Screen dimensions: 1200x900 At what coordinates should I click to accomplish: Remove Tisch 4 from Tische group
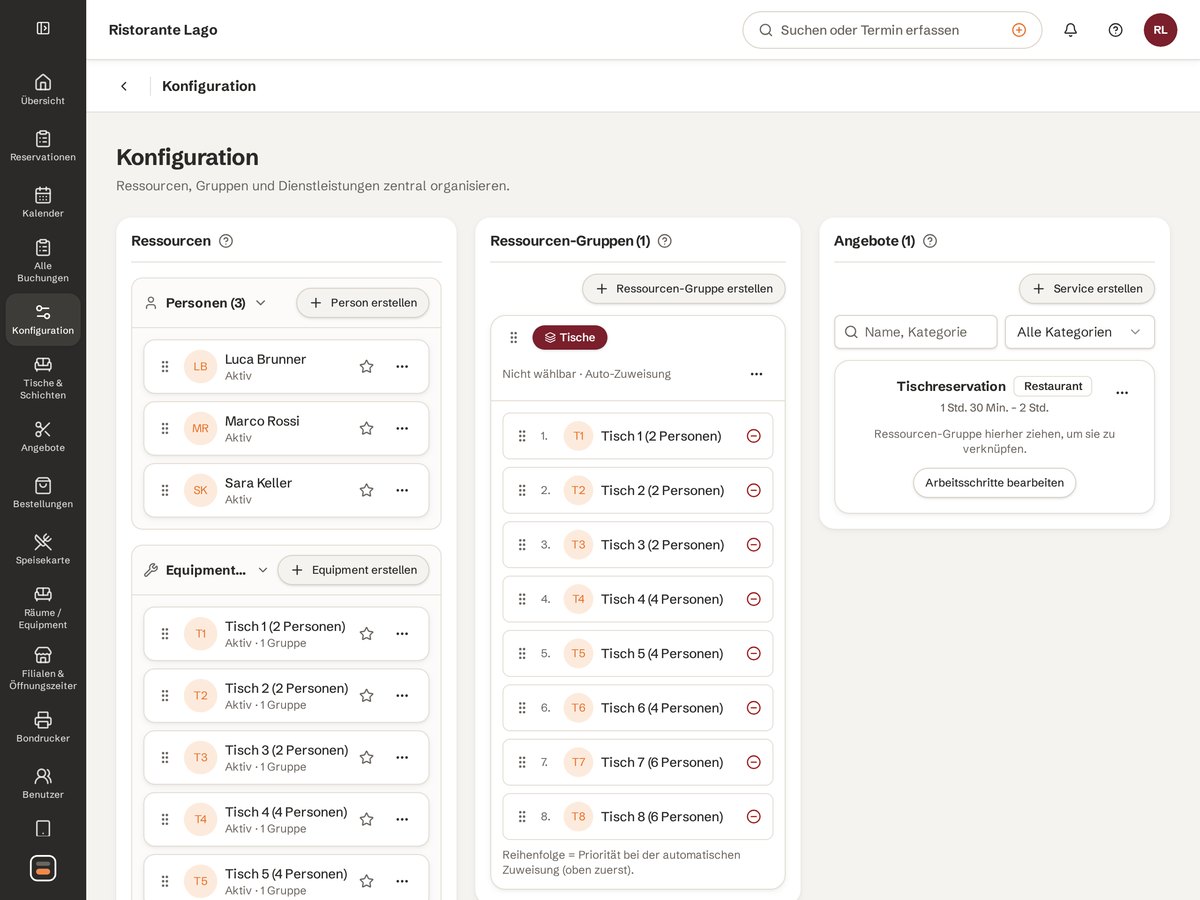(x=754, y=599)
